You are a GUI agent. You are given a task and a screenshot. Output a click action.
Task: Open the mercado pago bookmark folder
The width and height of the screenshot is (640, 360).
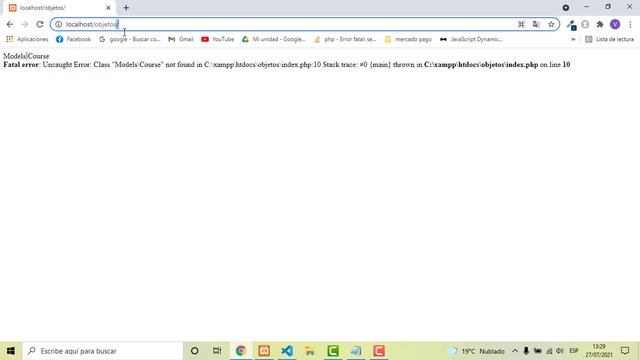pyautogui.click(x=408, y=39)
